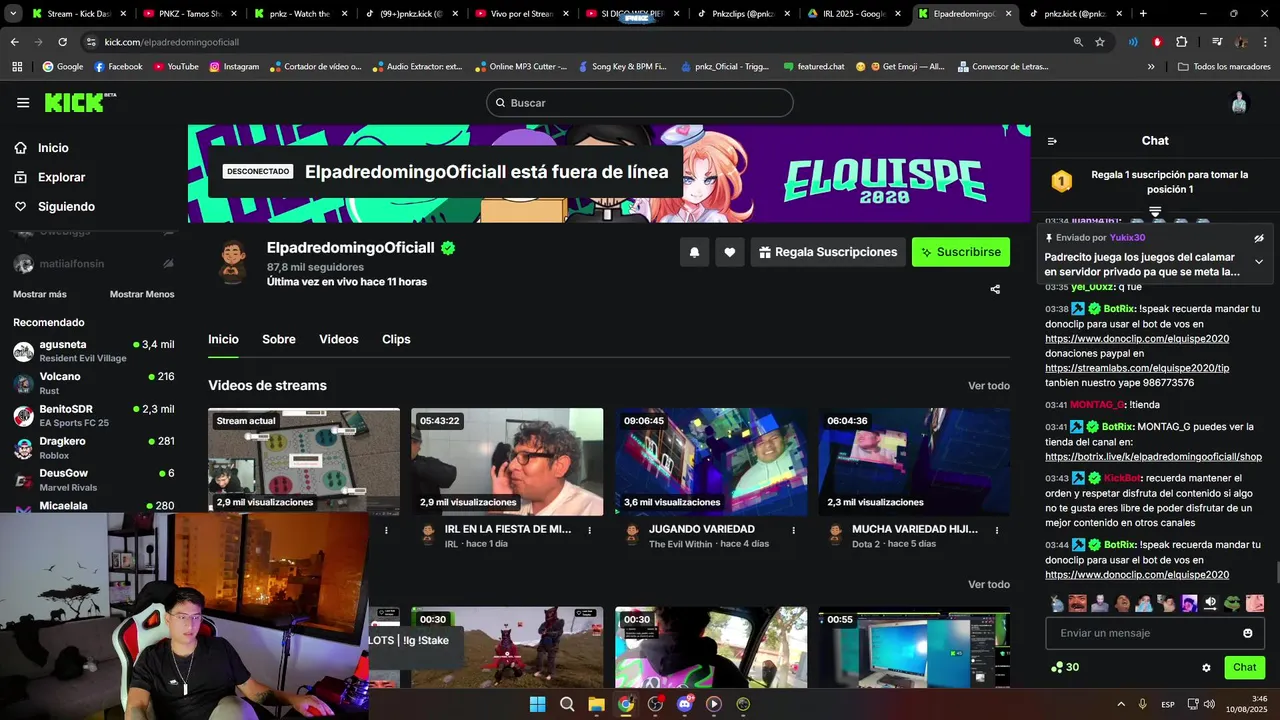
Task: Open the Clips tab of the channel
Action: tap(396, 340)
